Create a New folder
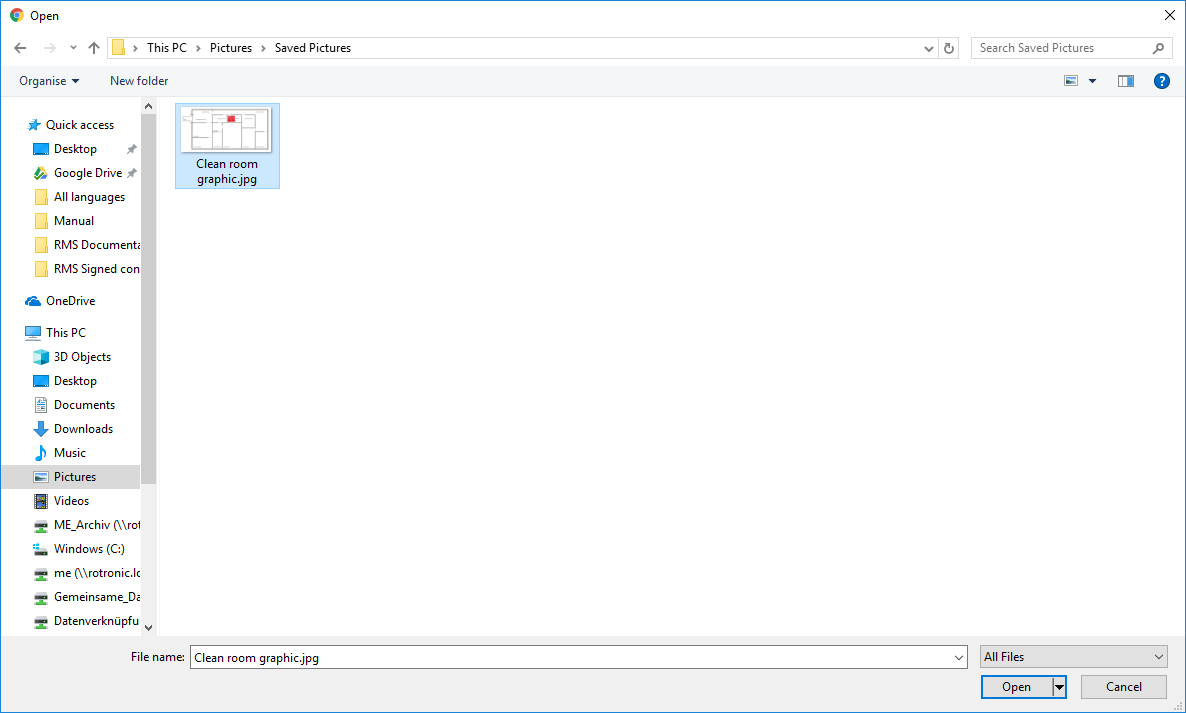The image size is (1186, 713). (139, 81)
